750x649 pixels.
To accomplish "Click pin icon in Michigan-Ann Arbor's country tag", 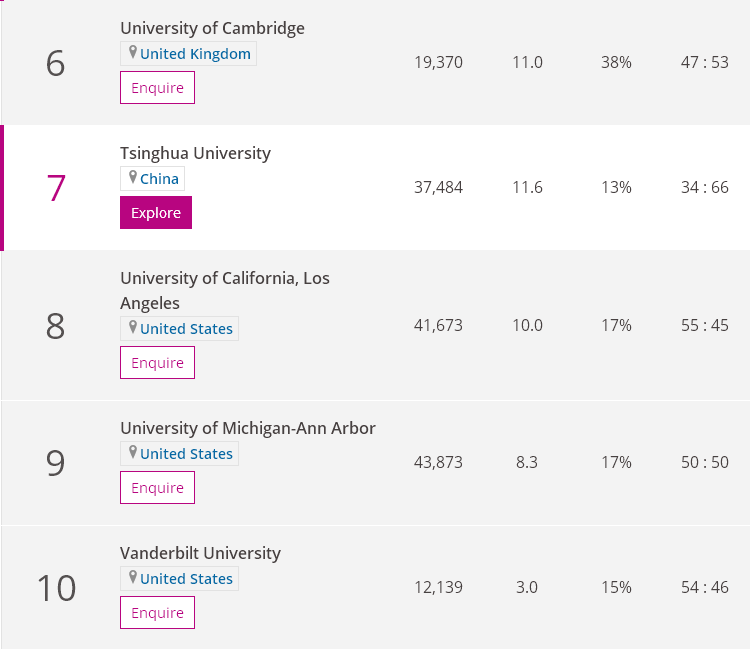I will pos(132,453).
